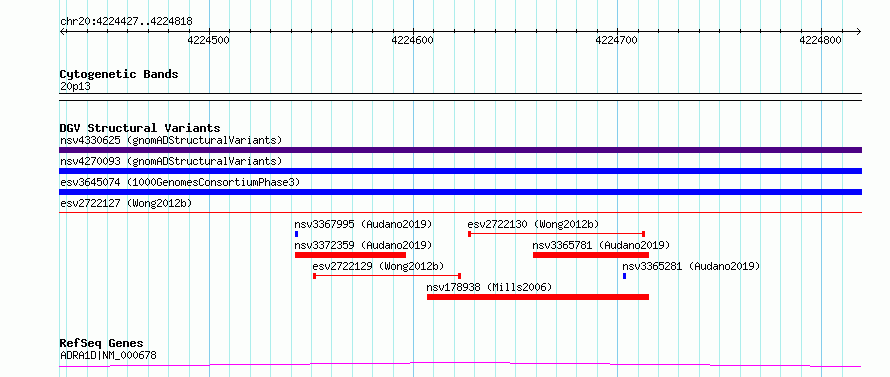
Task: Click the RefSeq Genes track heading
Action: pos(102,344)
